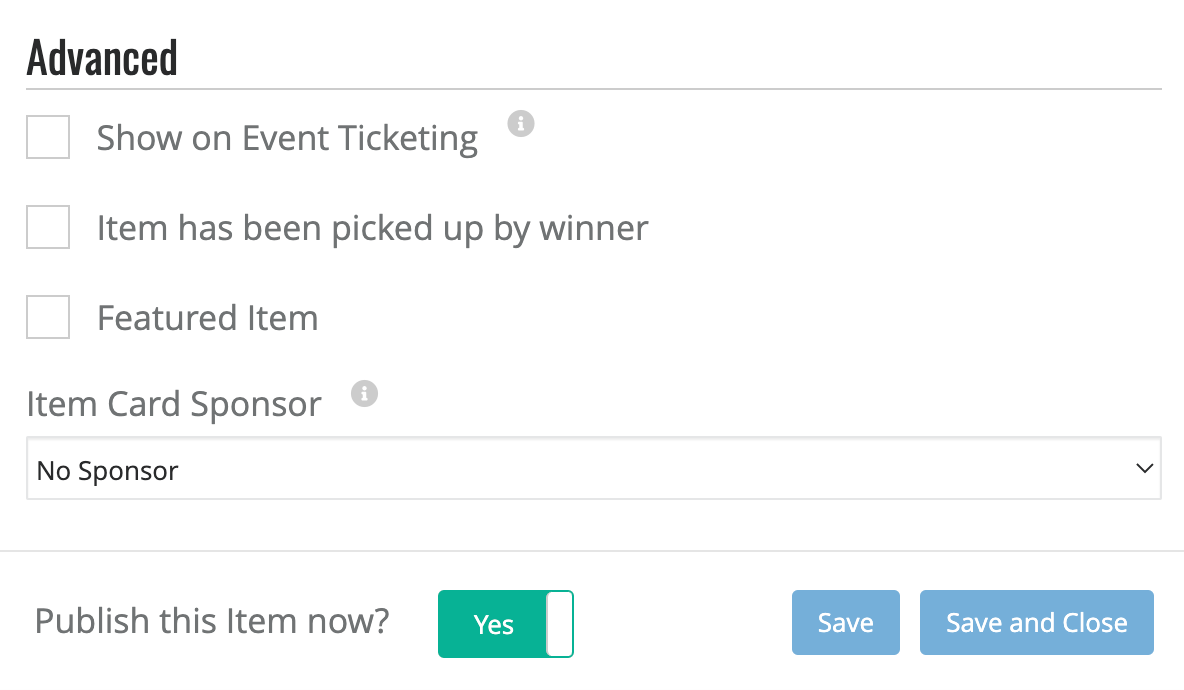Enable the Featured Item checkbox
Viewport: 1184px width, 690px height.
48,316
